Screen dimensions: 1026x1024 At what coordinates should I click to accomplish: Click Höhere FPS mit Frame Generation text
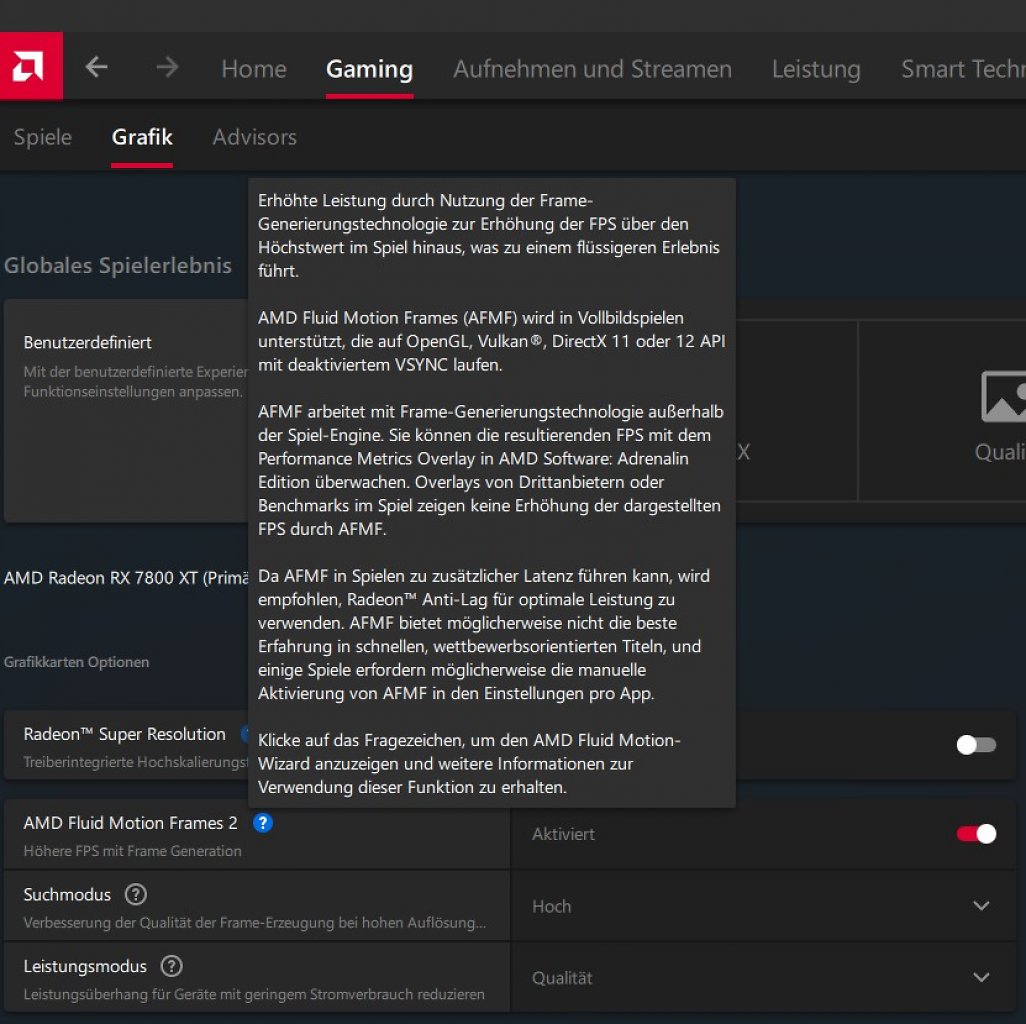(x=132, y=851)
